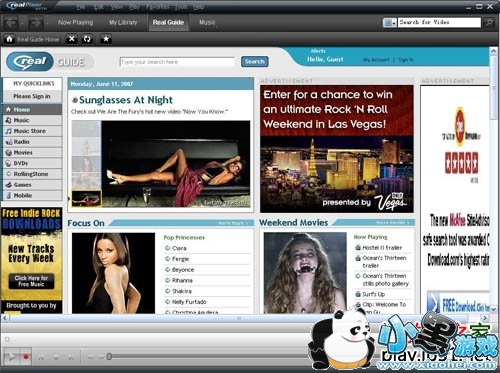Open the Surf's Up link
This screenshot has width=500, height=373.
pos(374,294)
